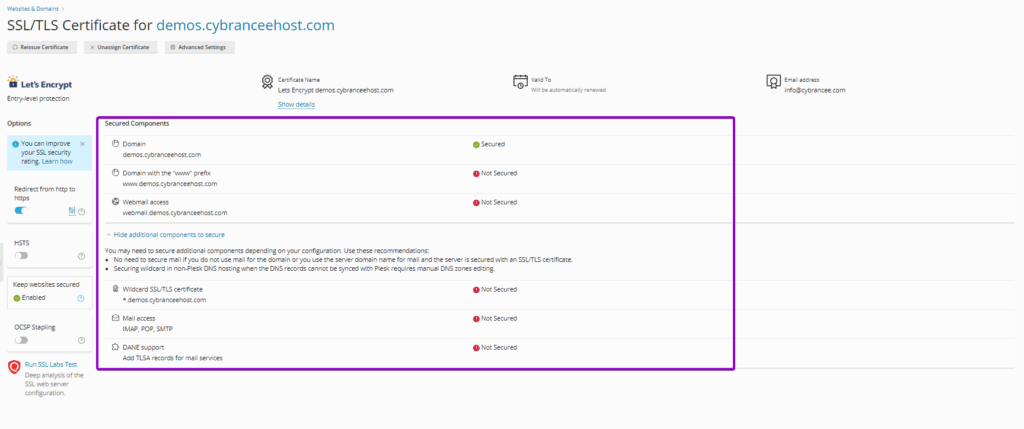This screenshot has height=429, width=1024.
Task: Click the Certificate Name ribbon icon
Action: (x=266, y=82)
